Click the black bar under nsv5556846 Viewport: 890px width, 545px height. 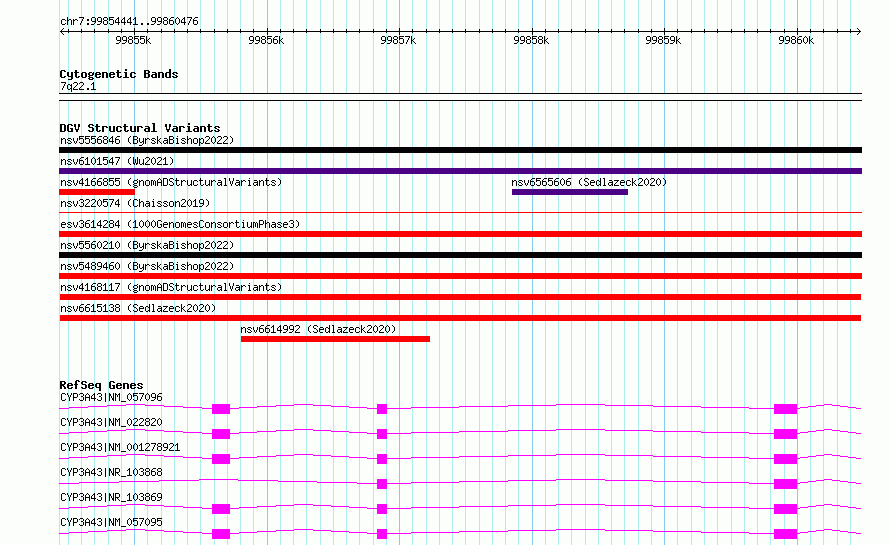pos(460,150)
